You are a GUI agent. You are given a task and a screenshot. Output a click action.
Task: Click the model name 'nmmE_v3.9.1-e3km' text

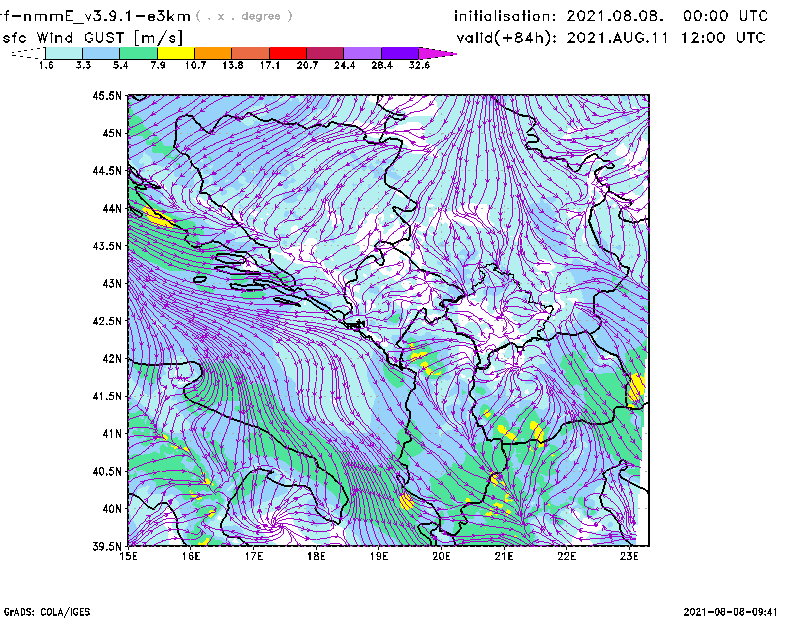105,16
